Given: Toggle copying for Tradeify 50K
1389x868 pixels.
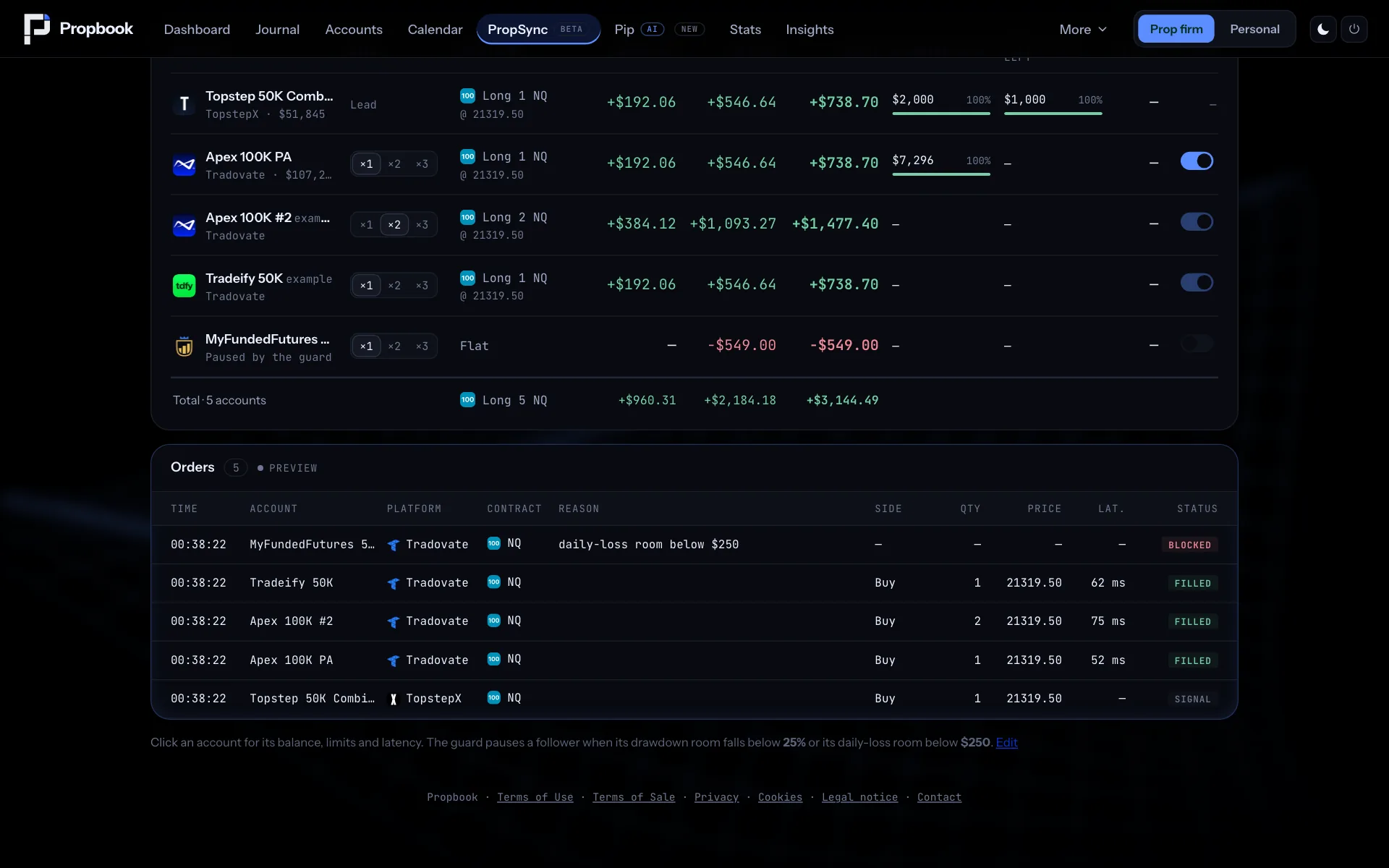Looking at the screenshot, I should point(1197,282).
